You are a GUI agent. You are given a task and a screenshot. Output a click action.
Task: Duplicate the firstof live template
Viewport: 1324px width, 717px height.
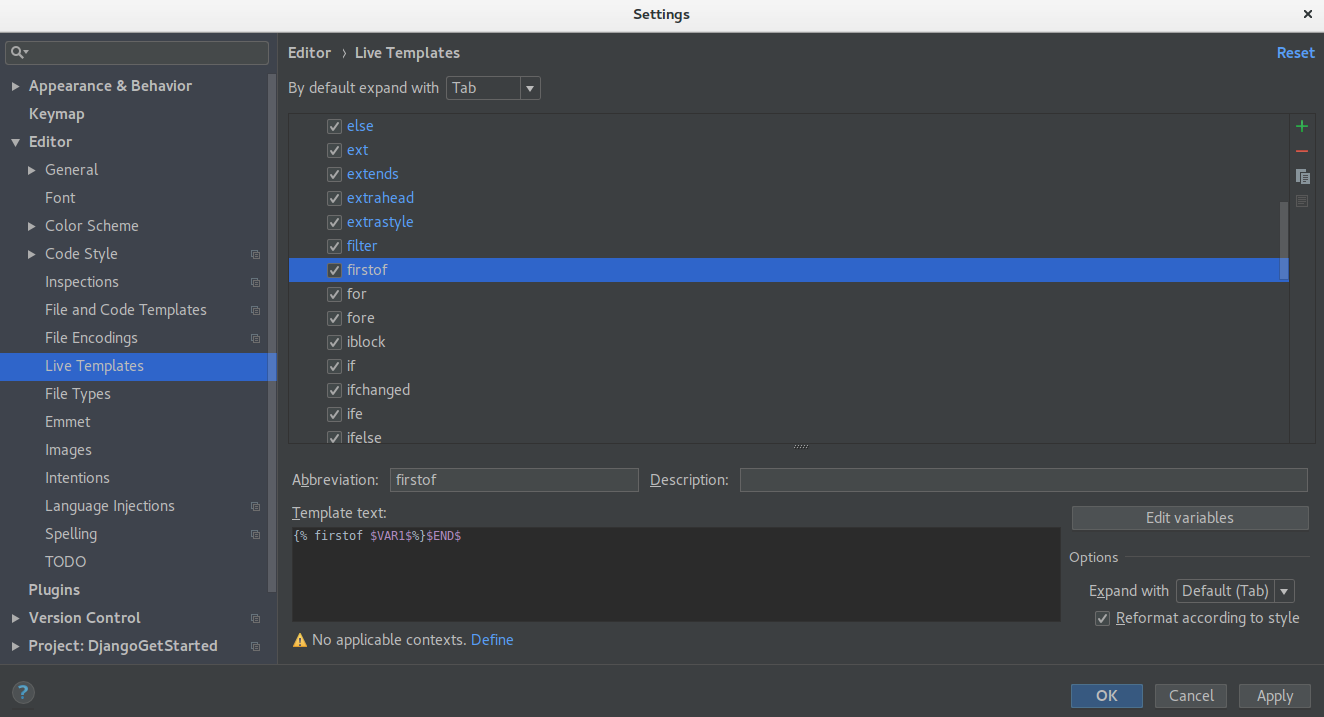coord(1301,176)
